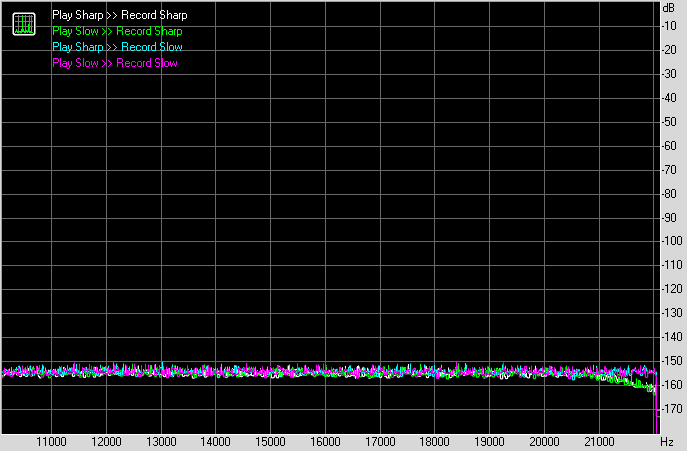Click the 11000 frequency axis label
This screenshot has height=451, width=687.
click(x=51, y=441)
